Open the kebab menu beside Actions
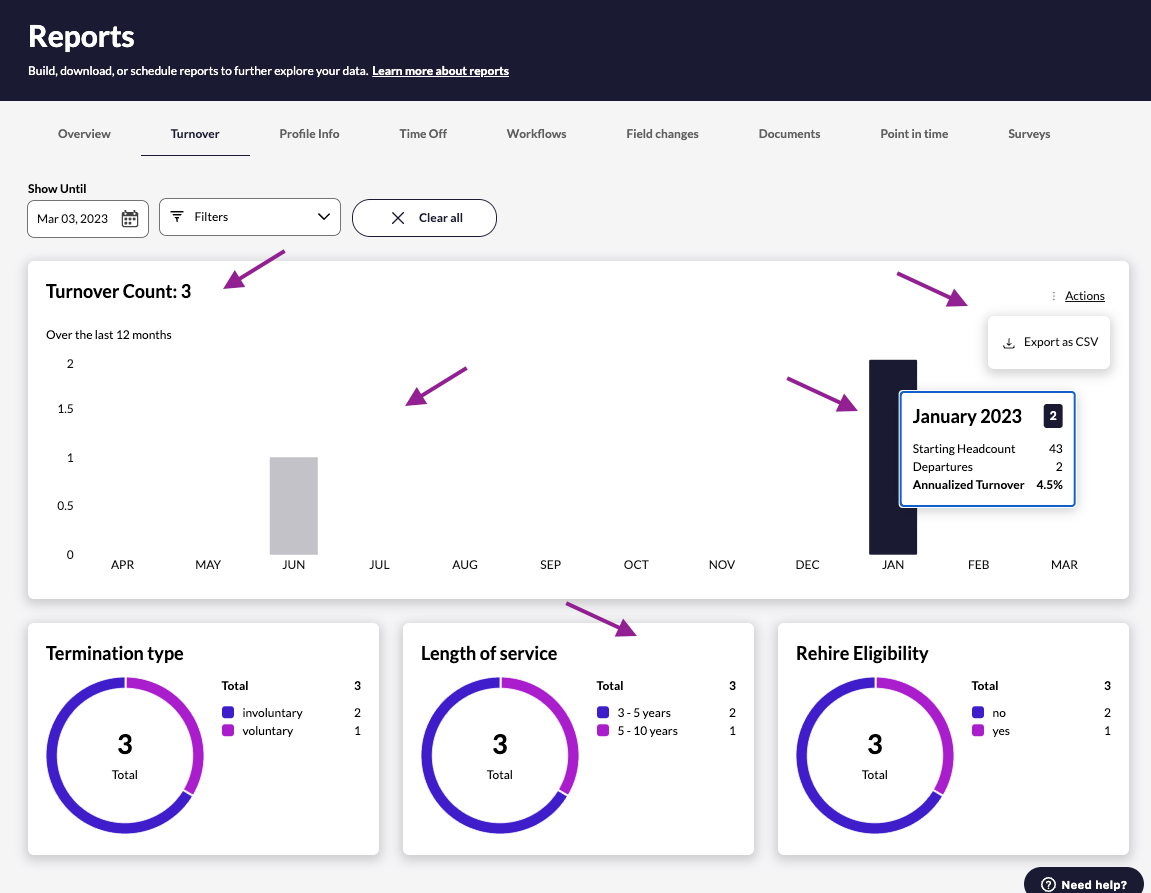This screenshot has width=1151, height=893. [x=1053, y=296]
